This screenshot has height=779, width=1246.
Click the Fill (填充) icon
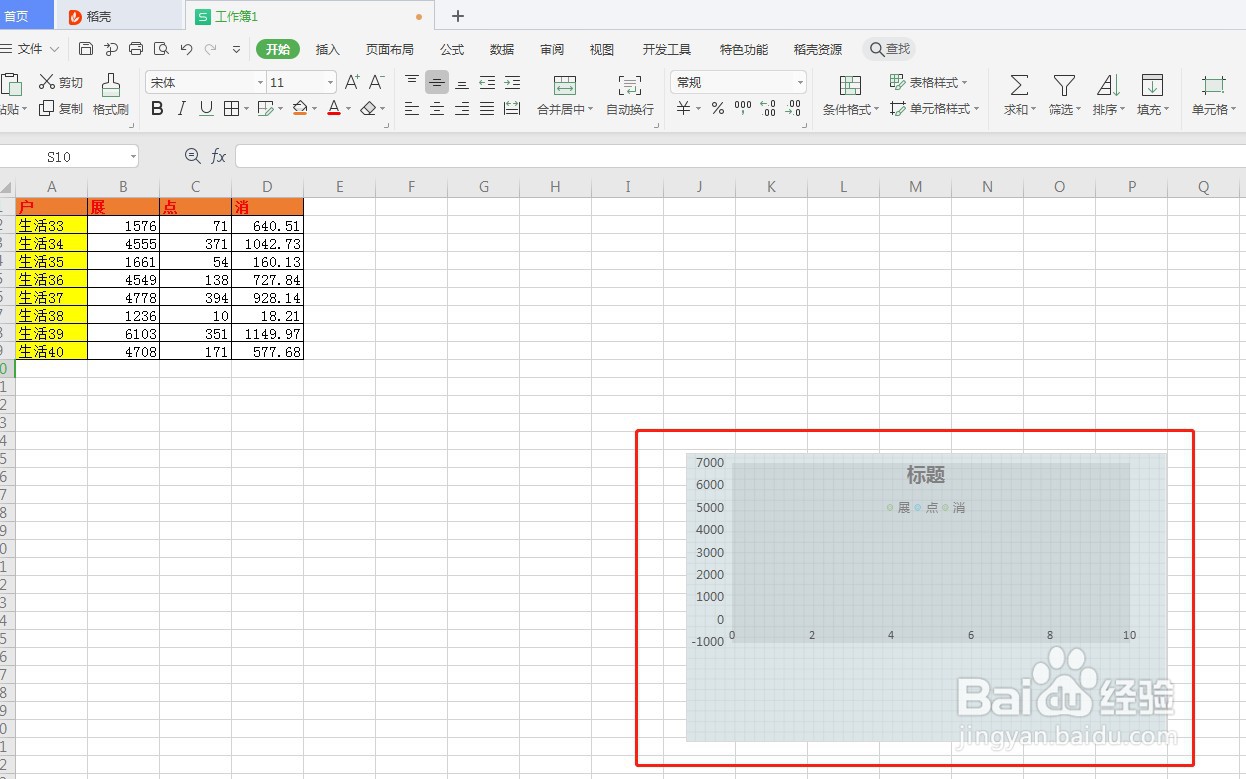click(1152, 85)
